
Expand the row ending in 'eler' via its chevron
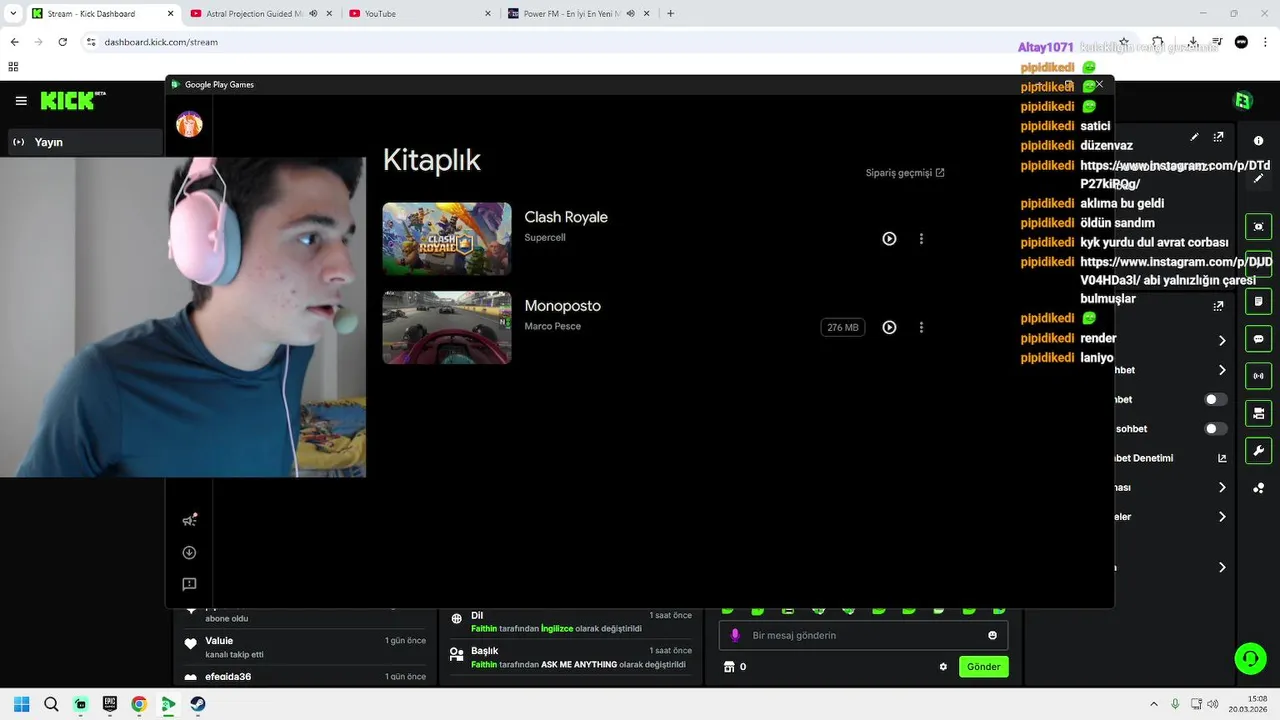(x=1222, y=517)
